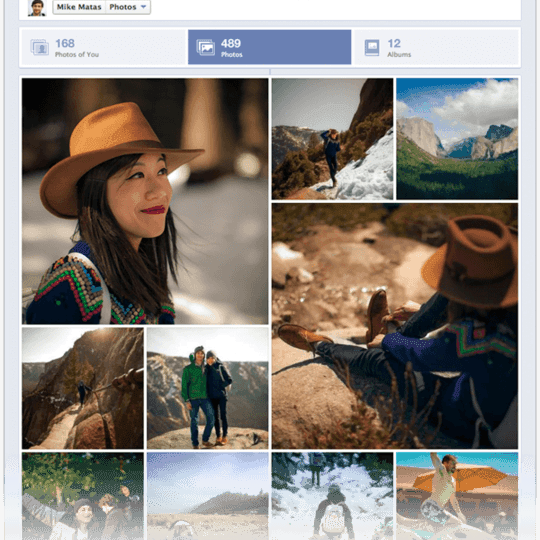Screen dimensions: 540x540
Task: Open photo of person sitting on rock
Action: [x=395, y=326]
